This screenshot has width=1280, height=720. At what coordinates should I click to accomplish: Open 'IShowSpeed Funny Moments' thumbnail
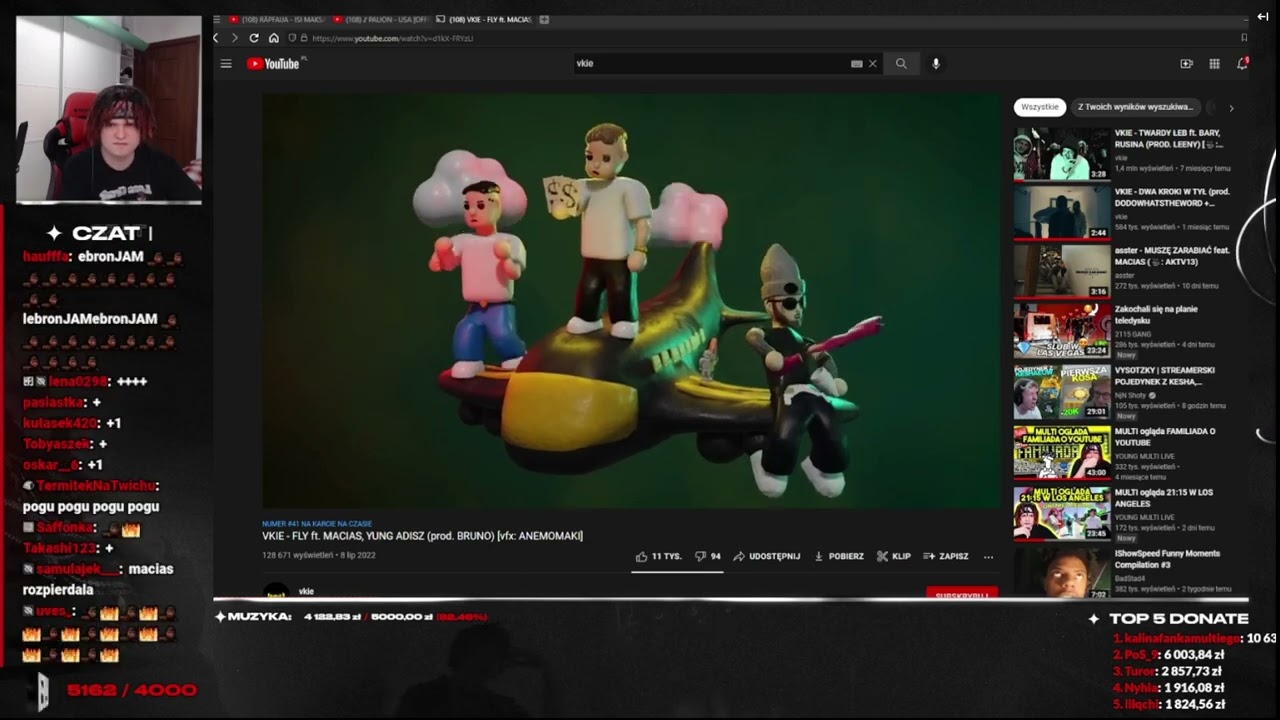1062,573
